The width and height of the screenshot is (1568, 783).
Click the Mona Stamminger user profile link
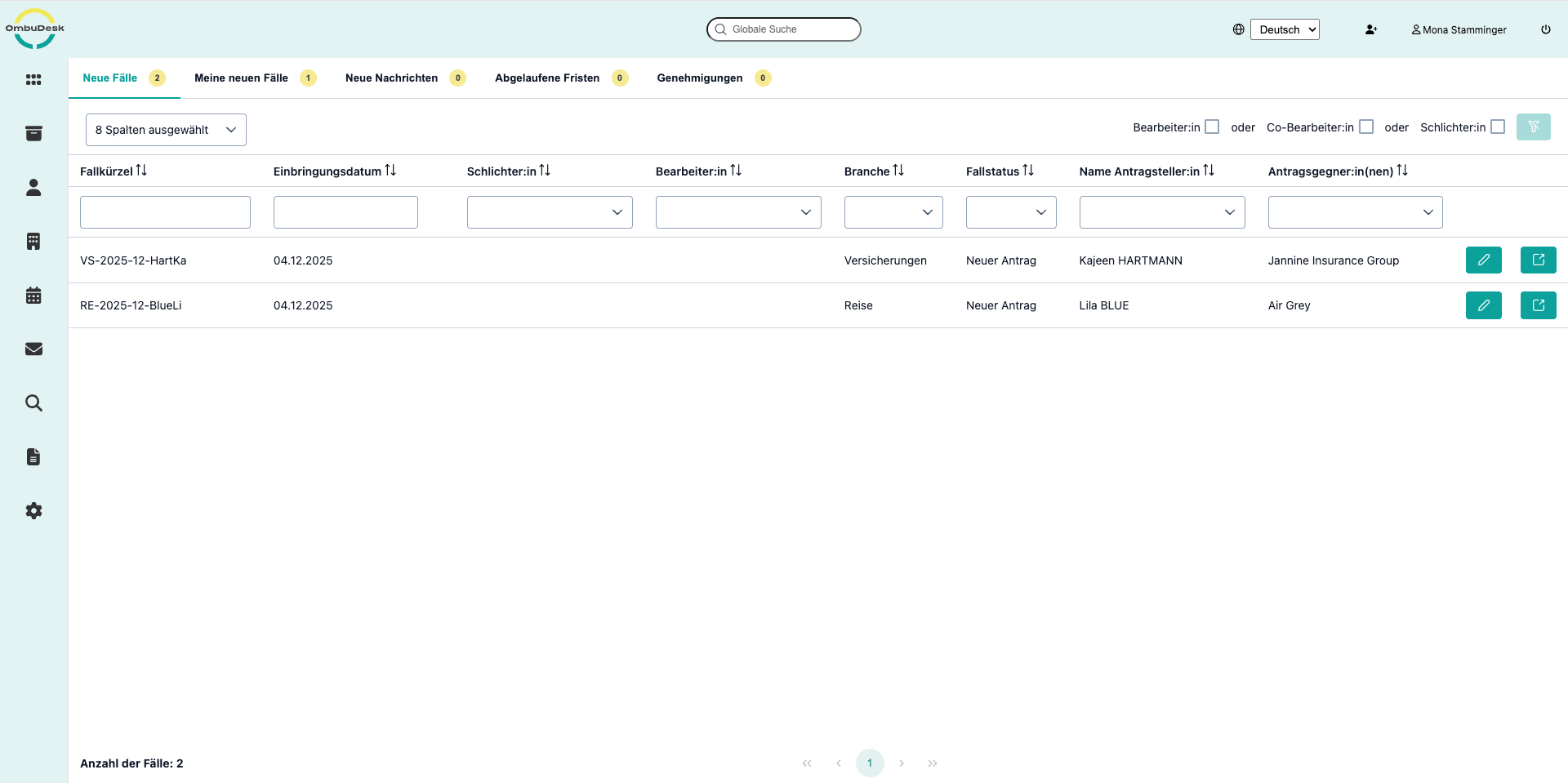click(1459, 29)
